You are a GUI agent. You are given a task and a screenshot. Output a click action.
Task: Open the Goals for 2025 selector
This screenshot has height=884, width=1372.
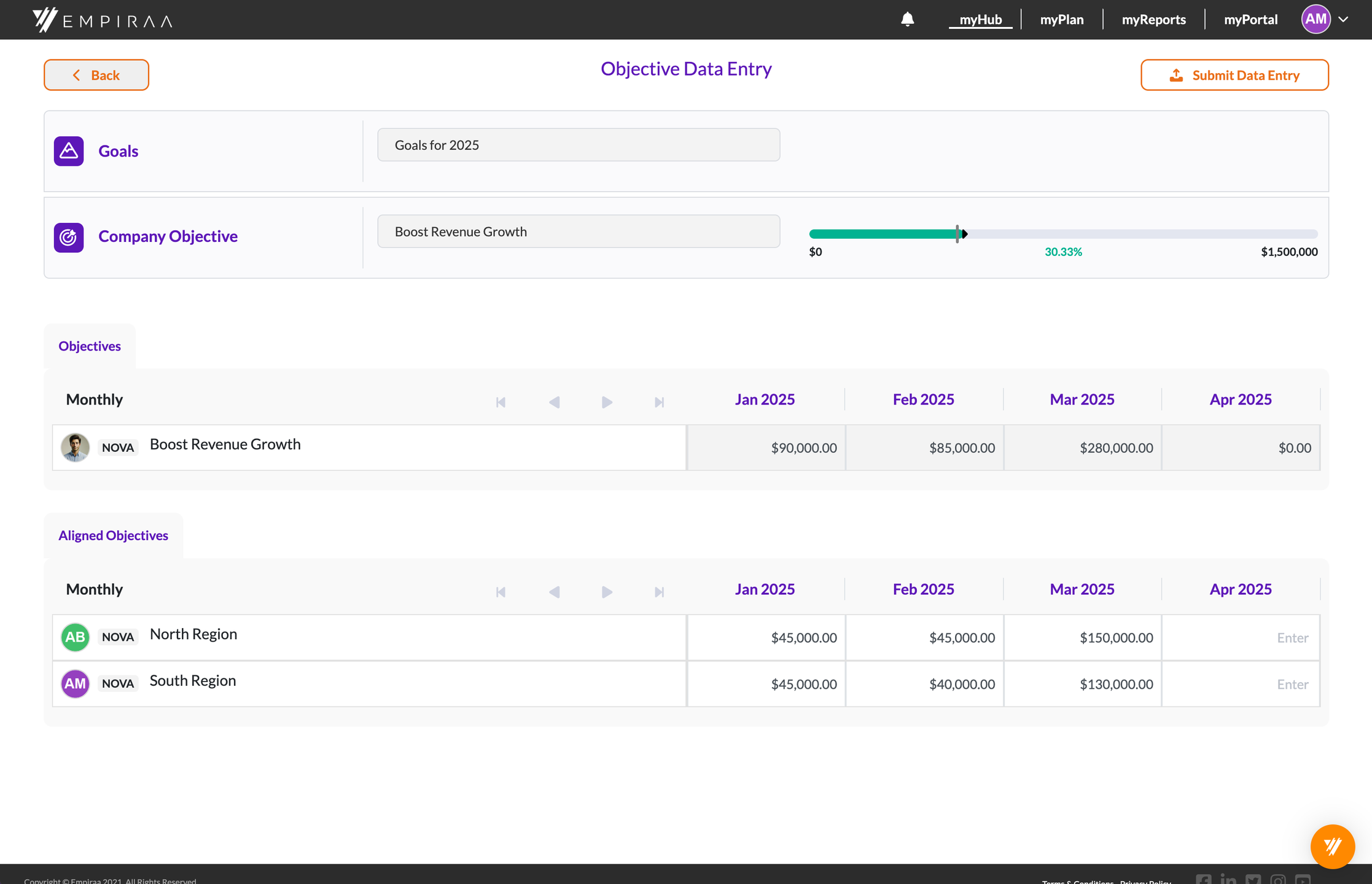[578, 145]
